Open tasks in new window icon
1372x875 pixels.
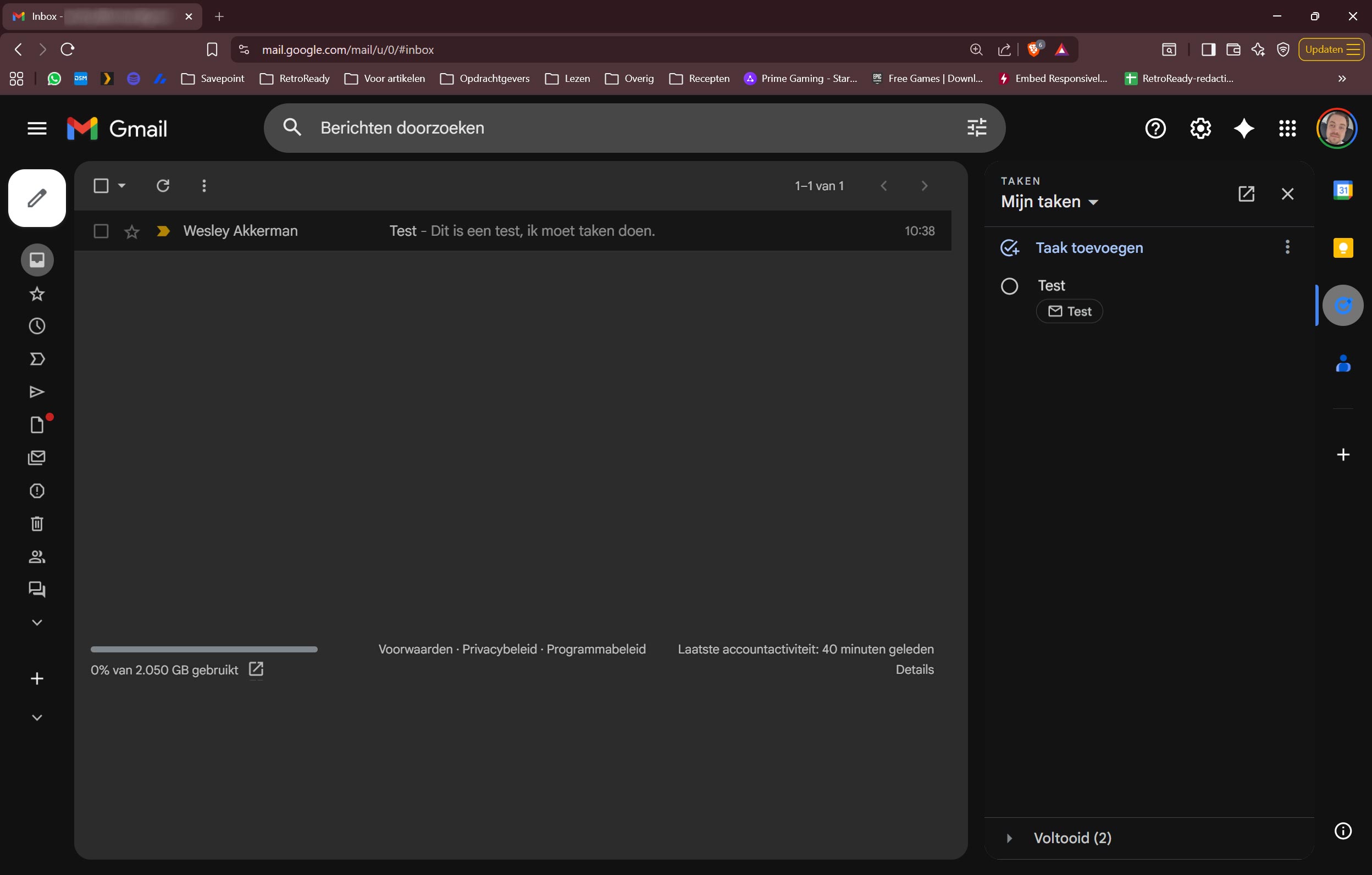pos(1246,193)
